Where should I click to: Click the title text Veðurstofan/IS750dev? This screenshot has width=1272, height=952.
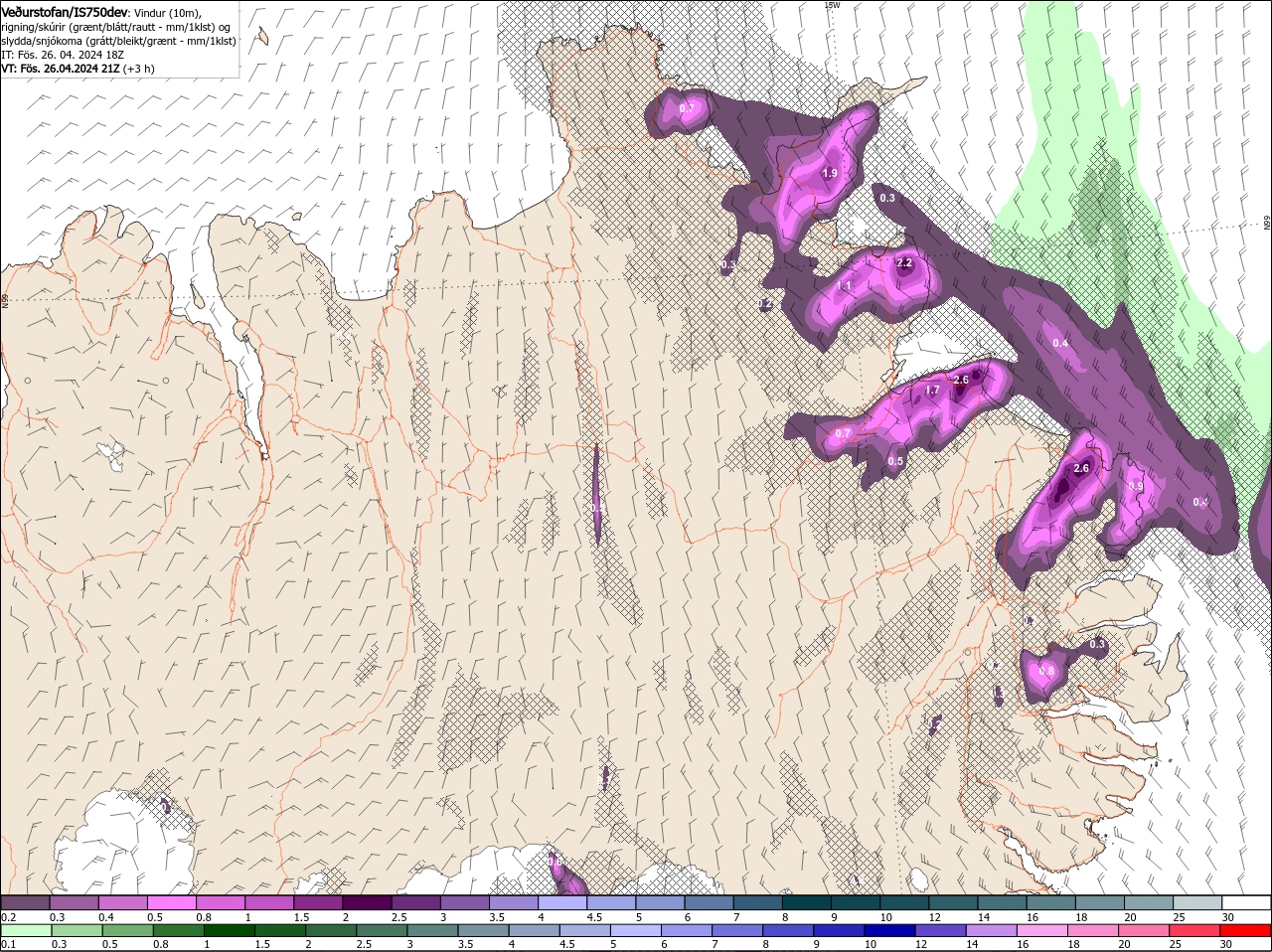(65, 11)
